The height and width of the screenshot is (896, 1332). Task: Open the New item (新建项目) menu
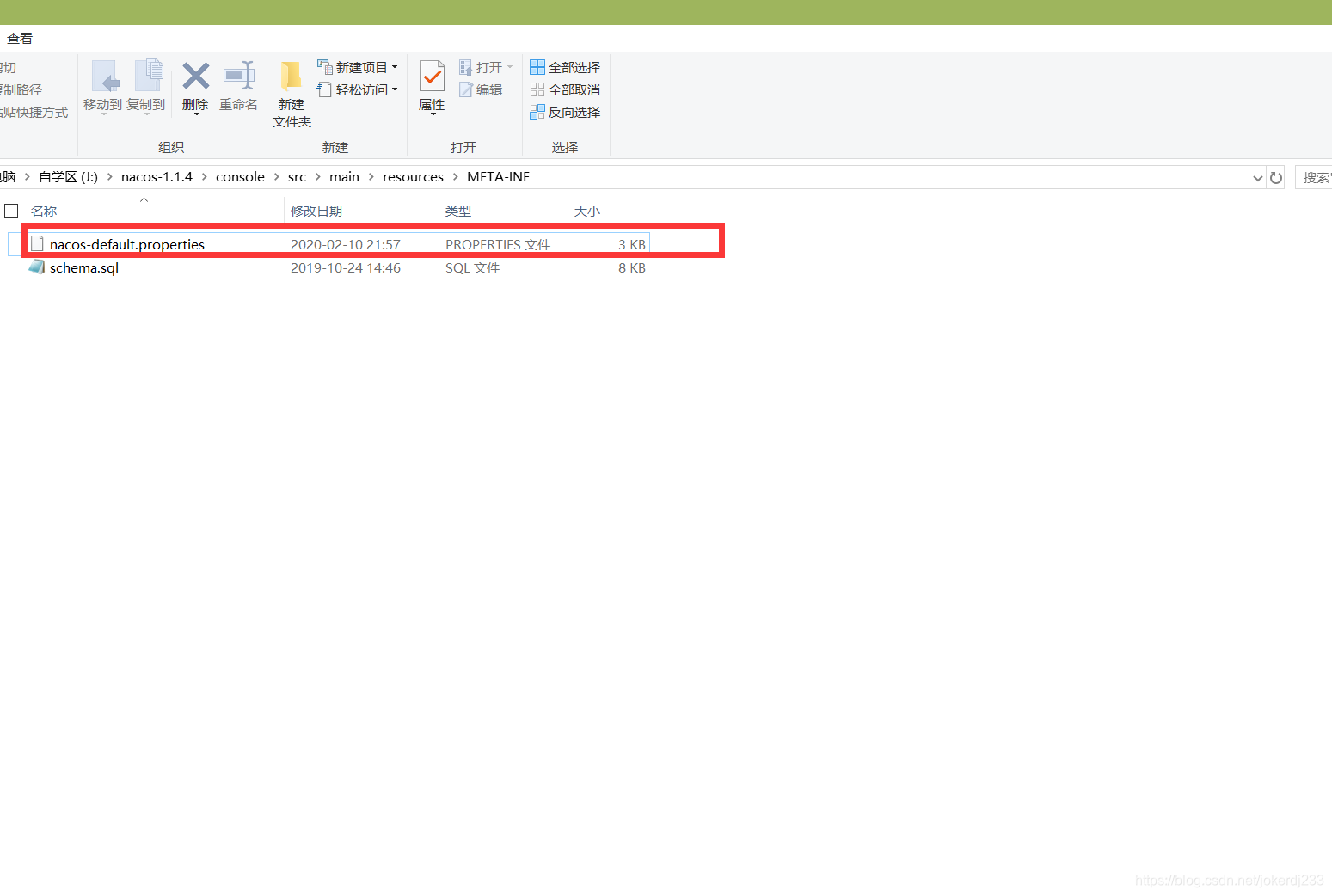pyautogui.click(x=357, y=67)
